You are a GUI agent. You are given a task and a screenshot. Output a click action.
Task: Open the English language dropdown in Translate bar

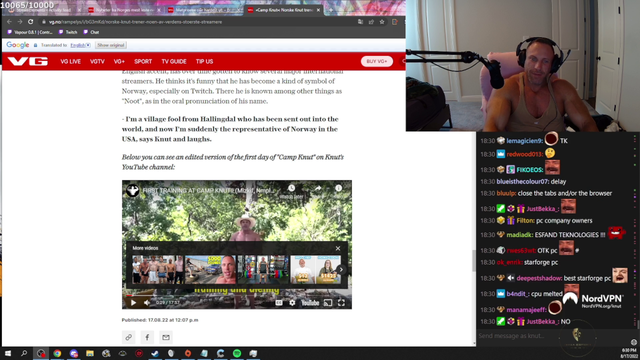click(x=80, y=45)
